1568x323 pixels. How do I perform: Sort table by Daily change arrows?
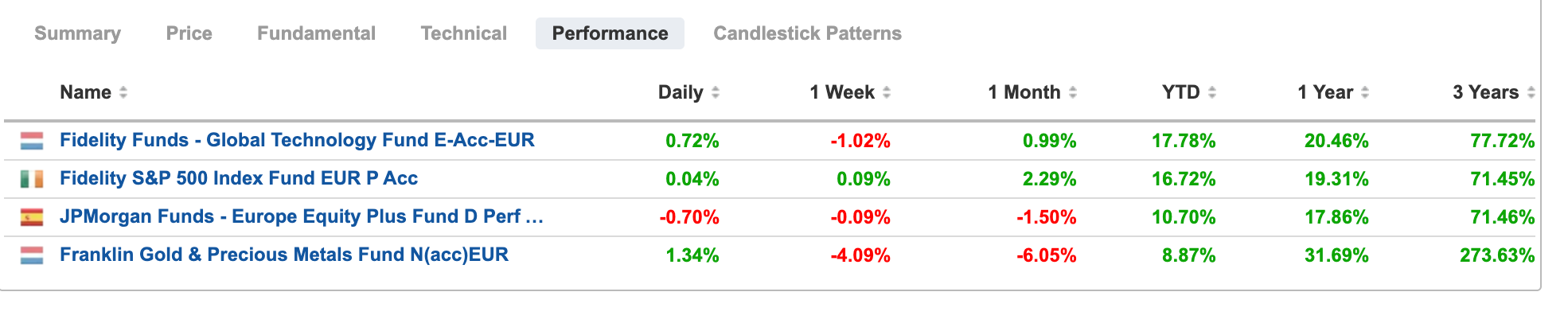[716, 93]
